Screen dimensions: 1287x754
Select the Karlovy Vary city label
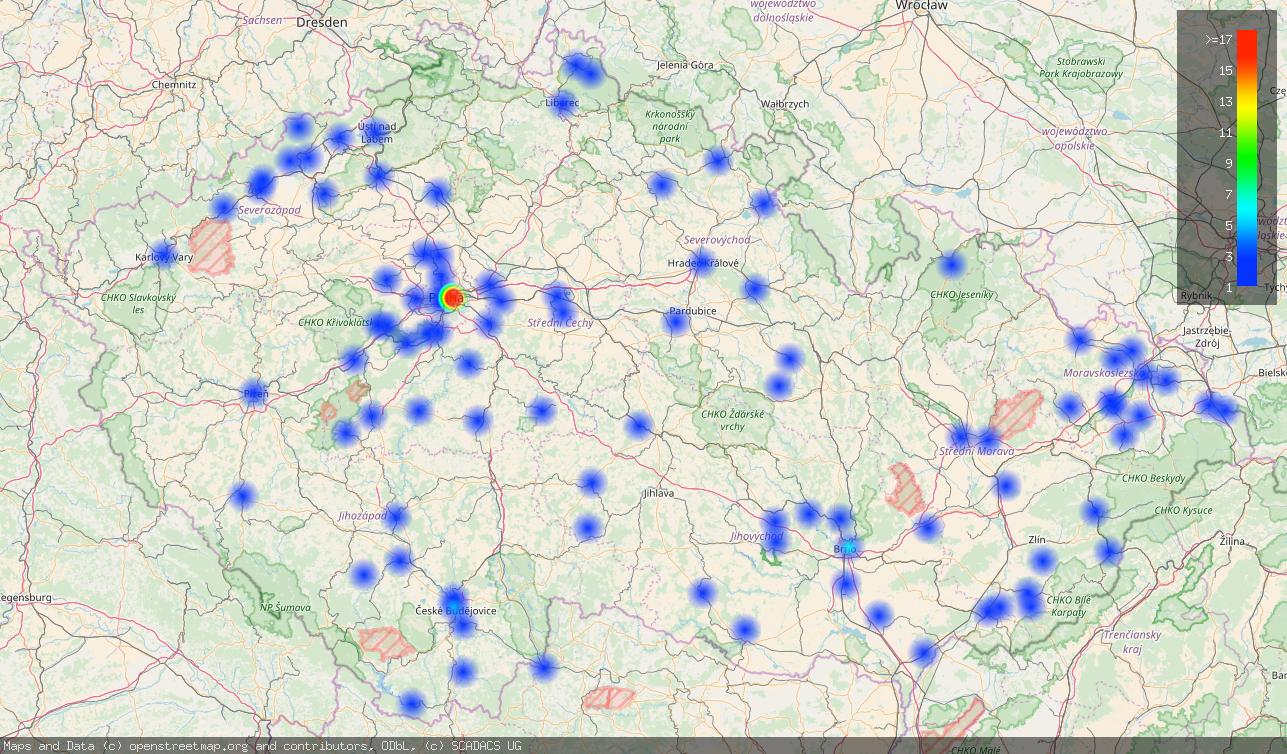[164, 257]
